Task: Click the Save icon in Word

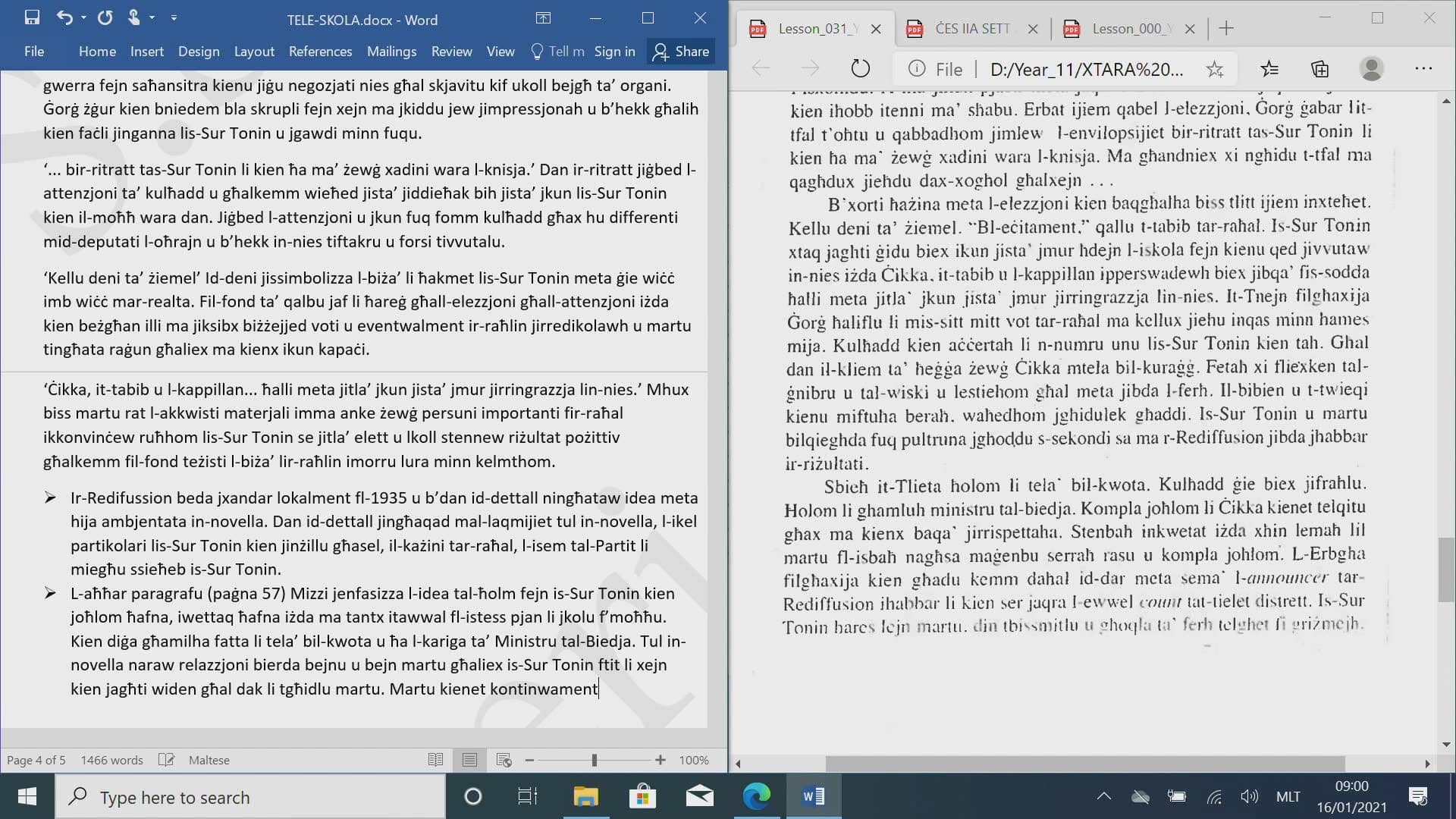Action: 32,17
